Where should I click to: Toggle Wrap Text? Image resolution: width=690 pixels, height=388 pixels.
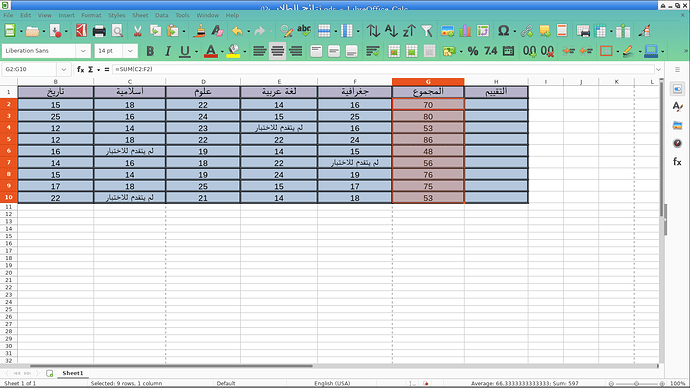pyautogui.click(x=373, y=51)
